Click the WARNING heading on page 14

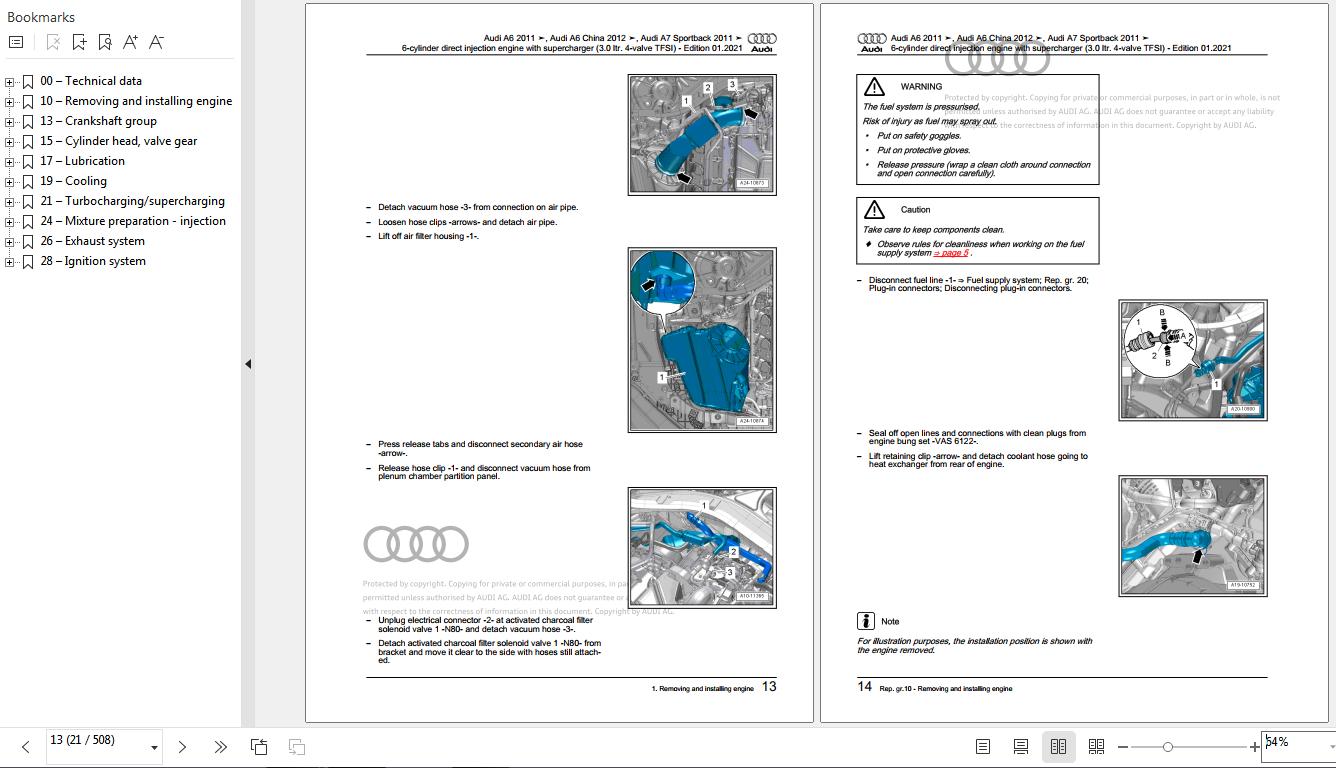click(x=921, y=87)
